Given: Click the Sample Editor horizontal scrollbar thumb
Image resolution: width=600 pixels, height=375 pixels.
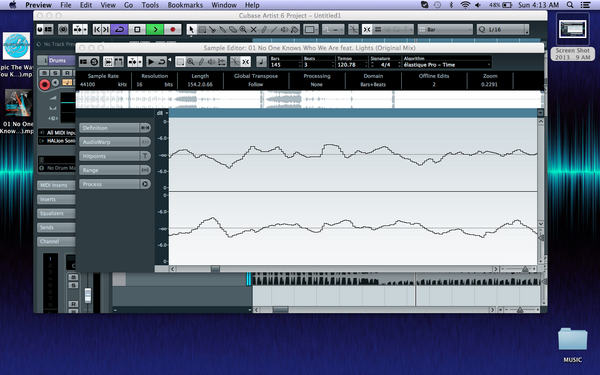Looking at the screenshot, I should 215,269.
